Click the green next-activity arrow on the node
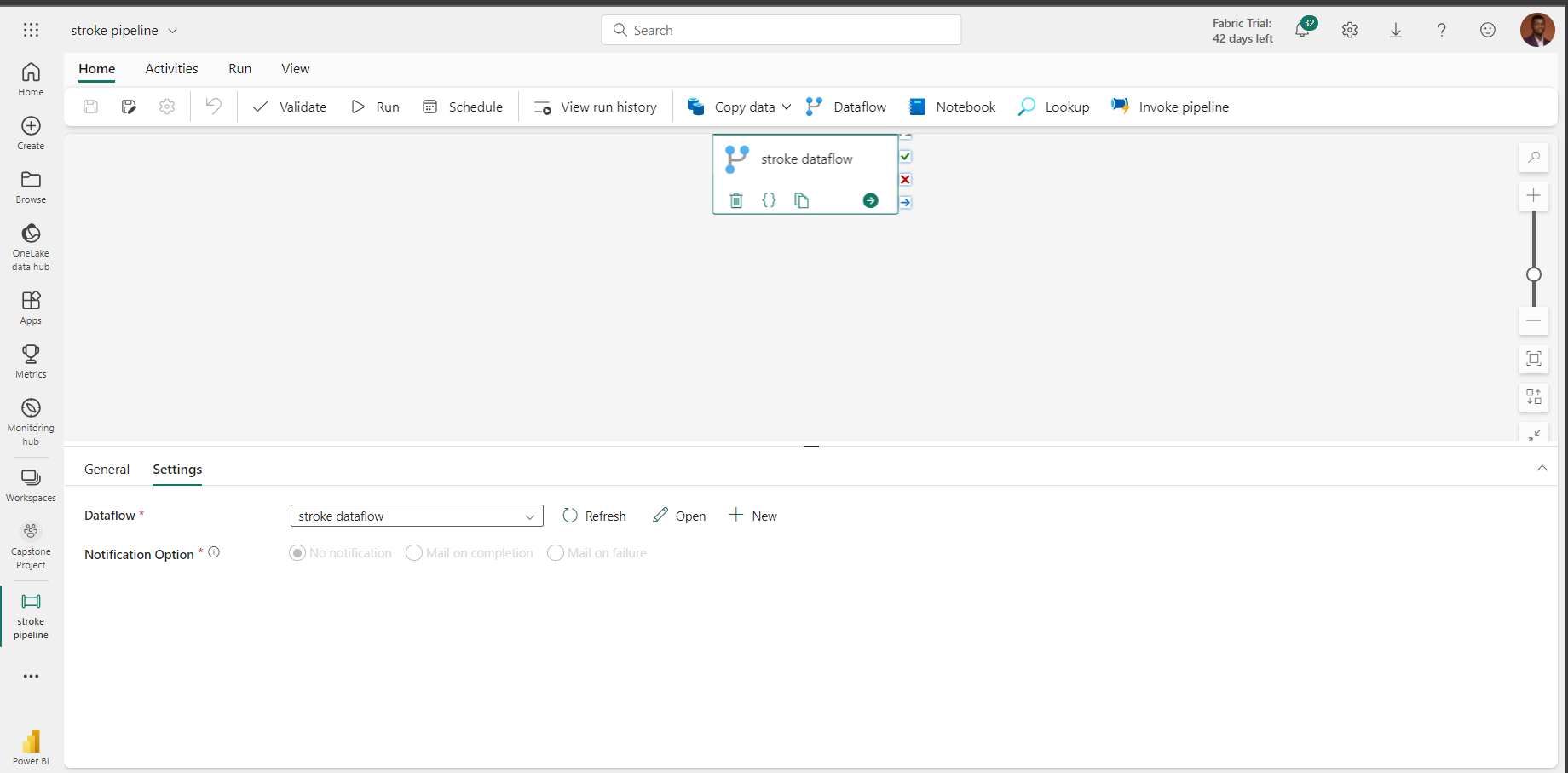Image resolution: width=1568 pixels, height=773 pixels. click(x=870, y=200)
